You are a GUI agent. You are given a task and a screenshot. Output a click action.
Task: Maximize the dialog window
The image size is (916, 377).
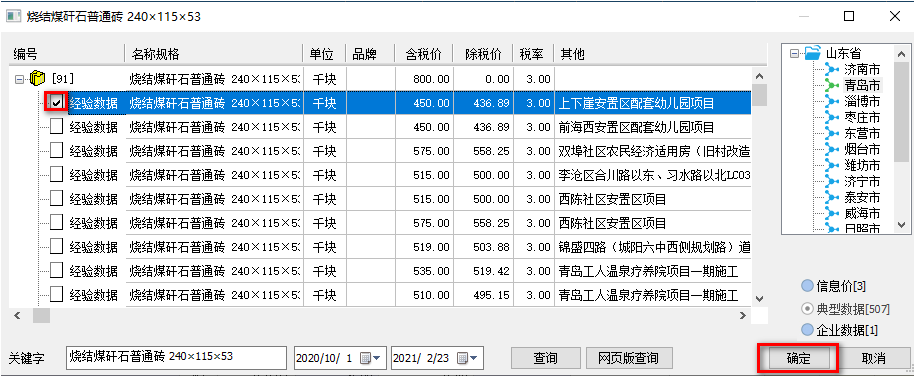tap(849, 16)
